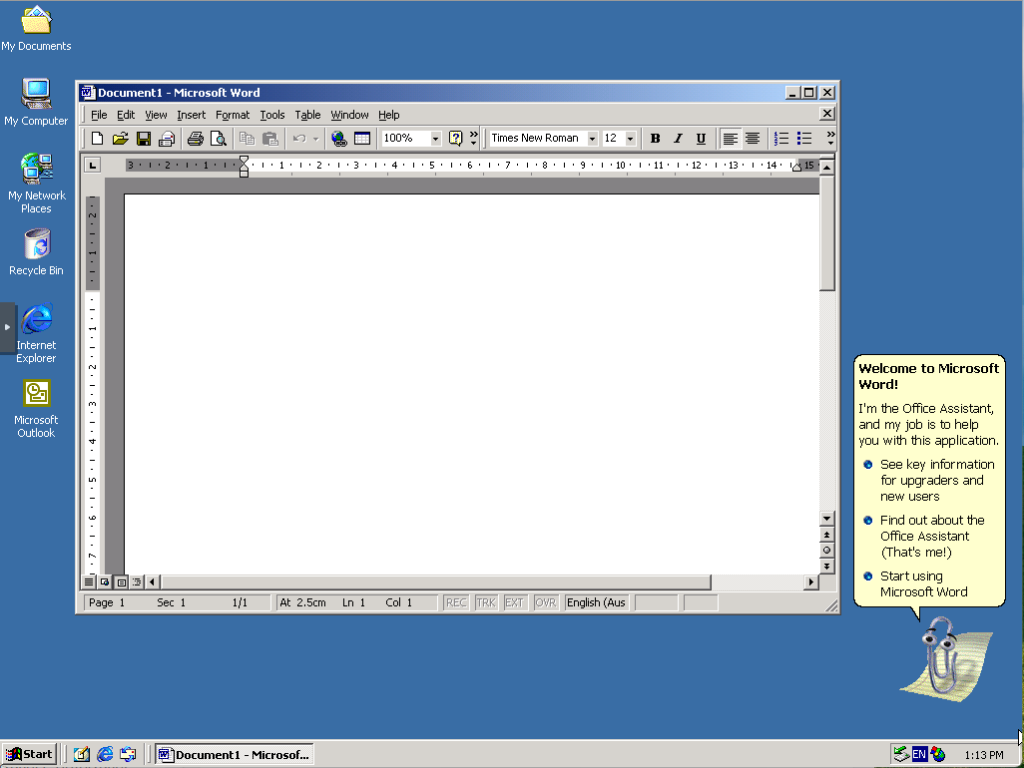Save the document with floppy disk icon

[144, 138]
